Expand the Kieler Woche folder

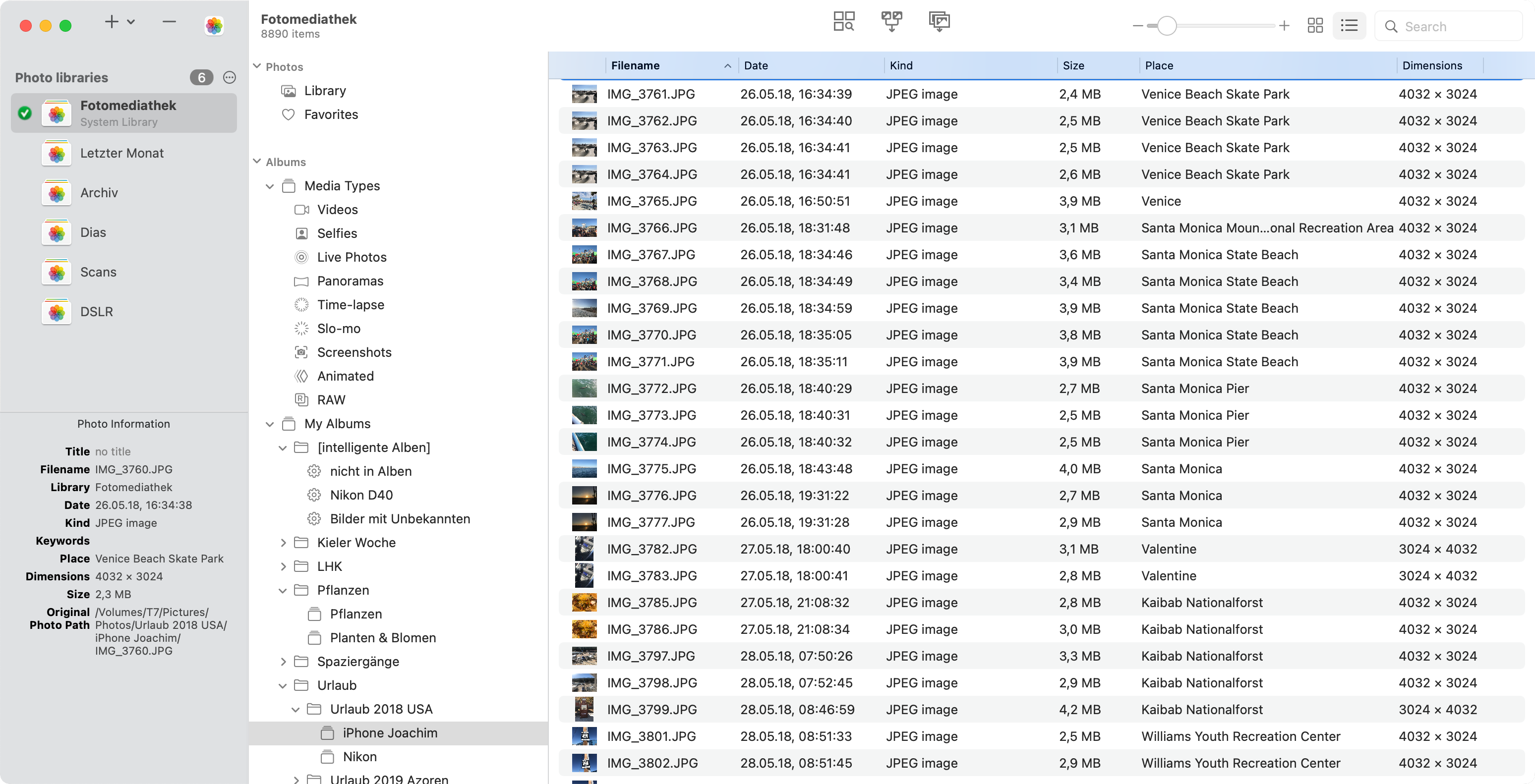283,542
